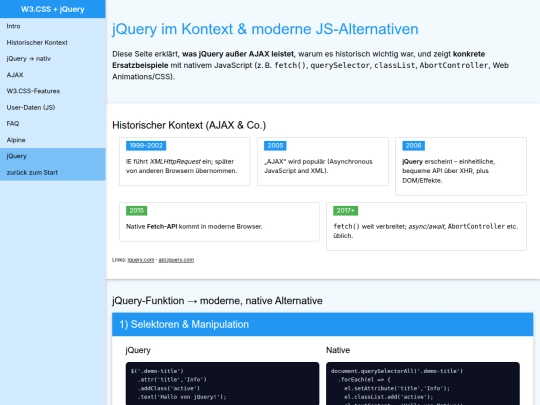The width and height of the screenshot is (540, 405).
Task: Click the 1999–2002 timeline tag
Action: click(x=146, y=146)
